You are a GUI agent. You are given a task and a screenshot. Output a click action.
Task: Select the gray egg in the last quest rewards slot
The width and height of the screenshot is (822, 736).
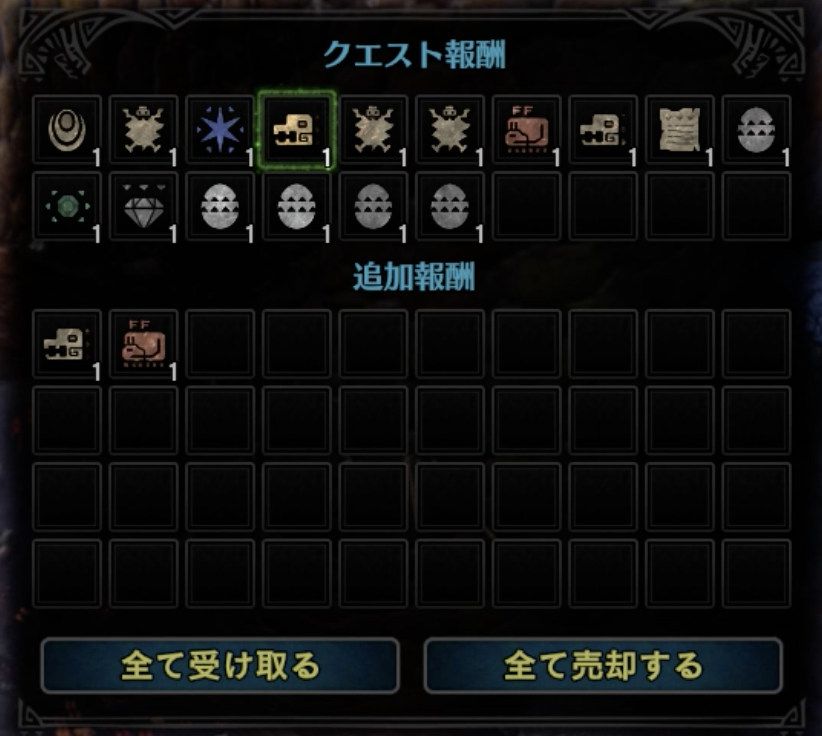coord(755,129)
